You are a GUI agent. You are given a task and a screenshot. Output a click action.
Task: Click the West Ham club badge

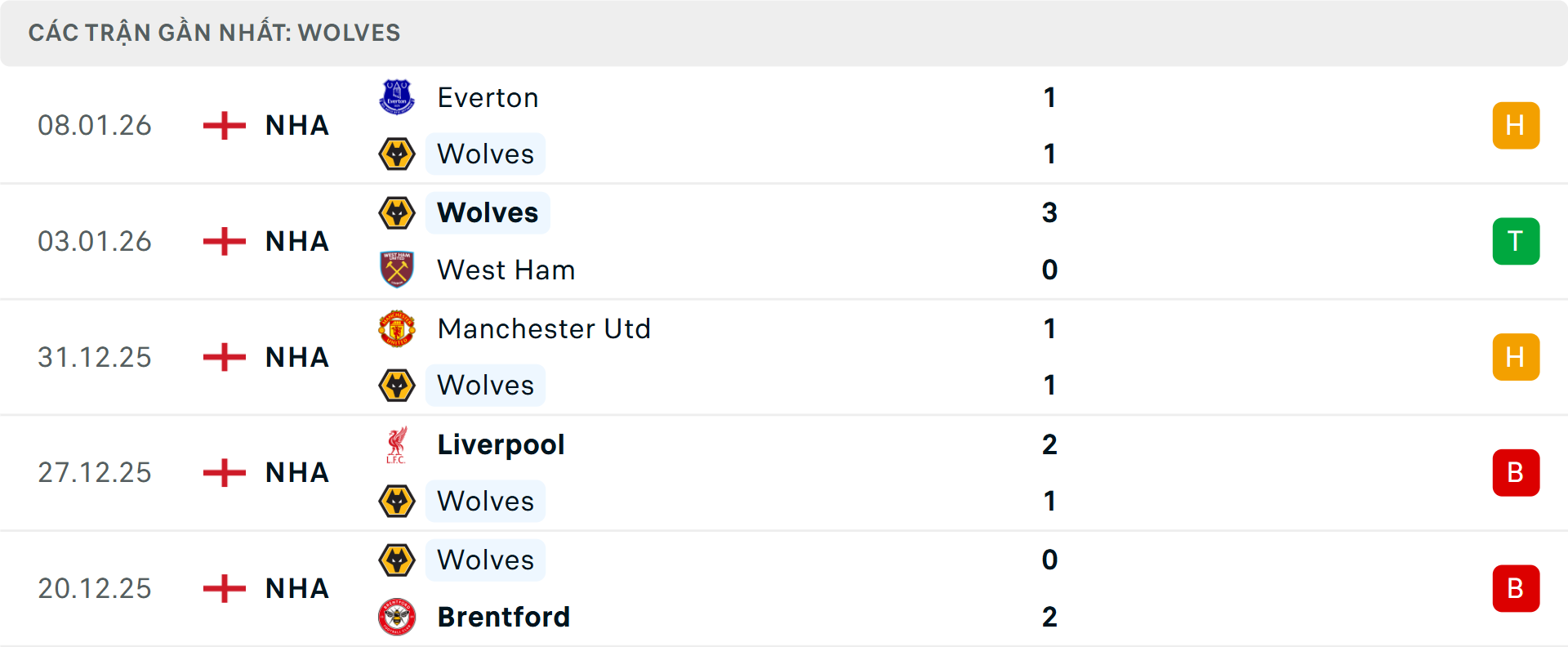point(398,270)
